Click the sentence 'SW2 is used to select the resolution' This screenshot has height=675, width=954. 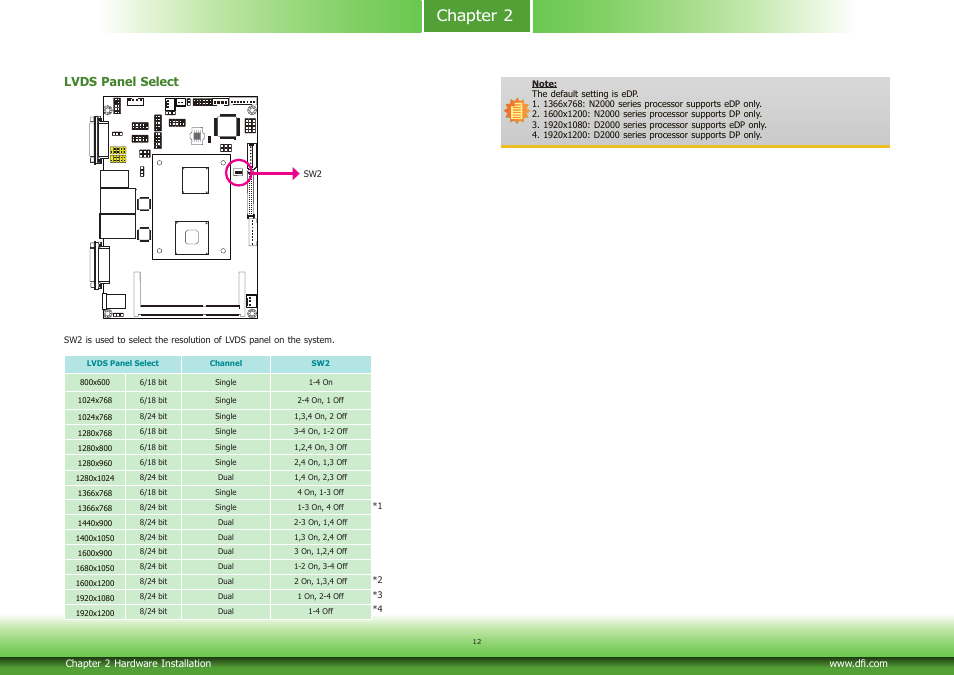click(x=199, y=340)
